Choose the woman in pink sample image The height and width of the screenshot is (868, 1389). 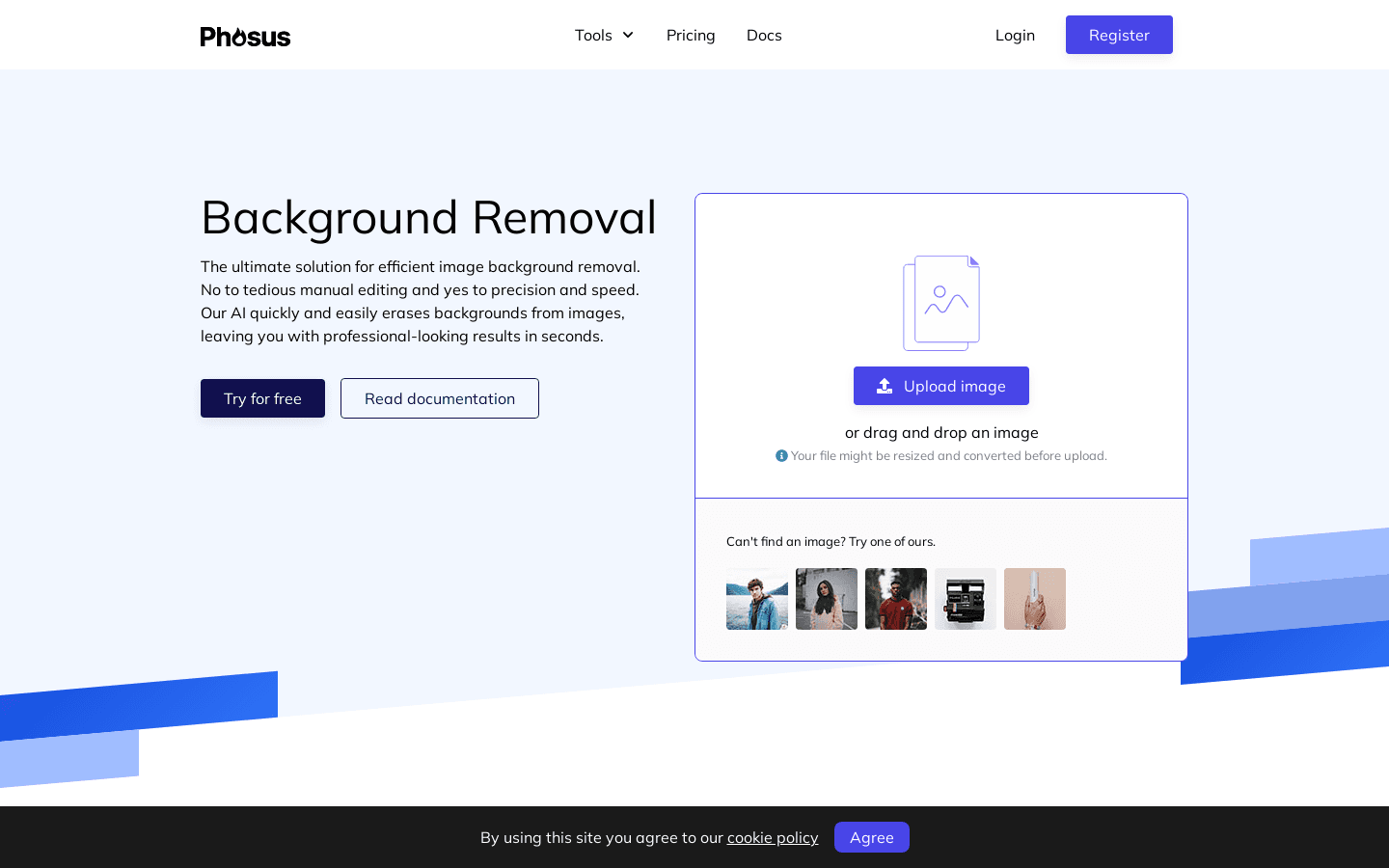[x=827, y=599]
